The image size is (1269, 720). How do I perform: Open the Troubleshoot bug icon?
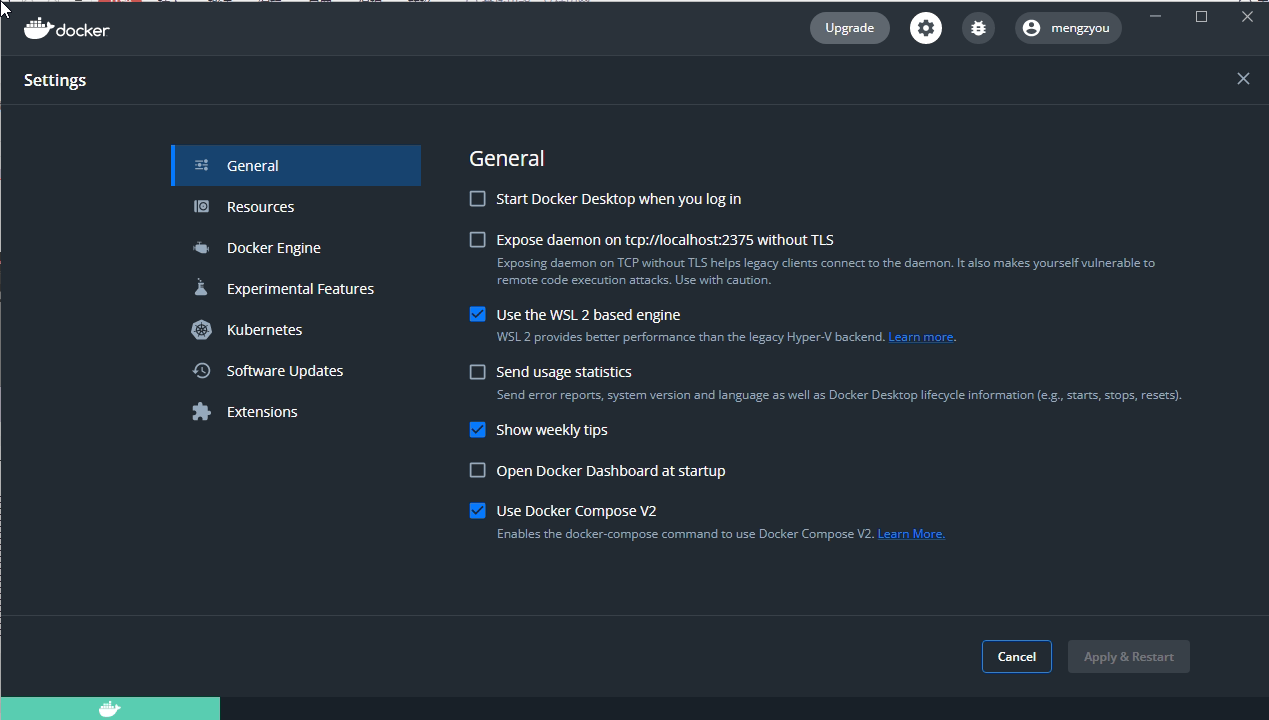tap(978, 28)
